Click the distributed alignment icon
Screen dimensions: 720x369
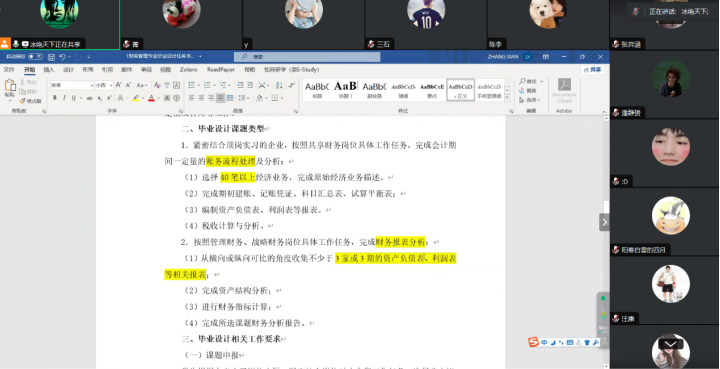(x=230, y=98)
